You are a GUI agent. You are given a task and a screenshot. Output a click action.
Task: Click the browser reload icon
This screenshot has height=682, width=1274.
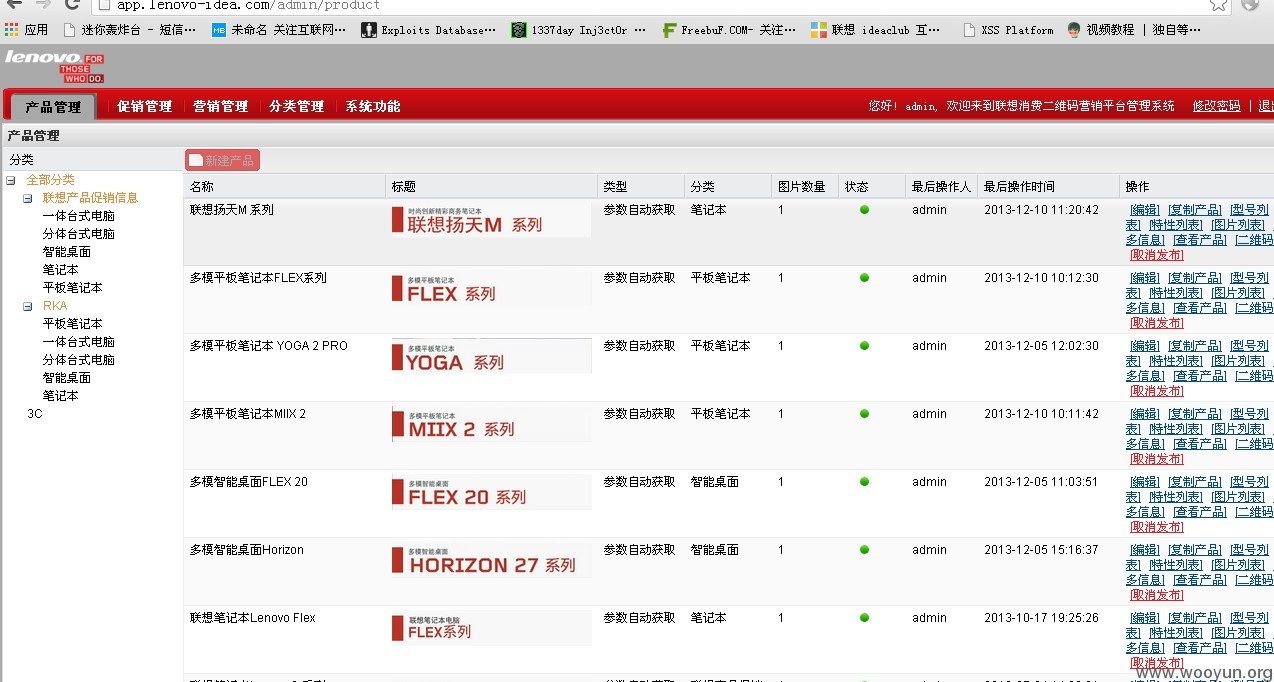coord(71,5)
